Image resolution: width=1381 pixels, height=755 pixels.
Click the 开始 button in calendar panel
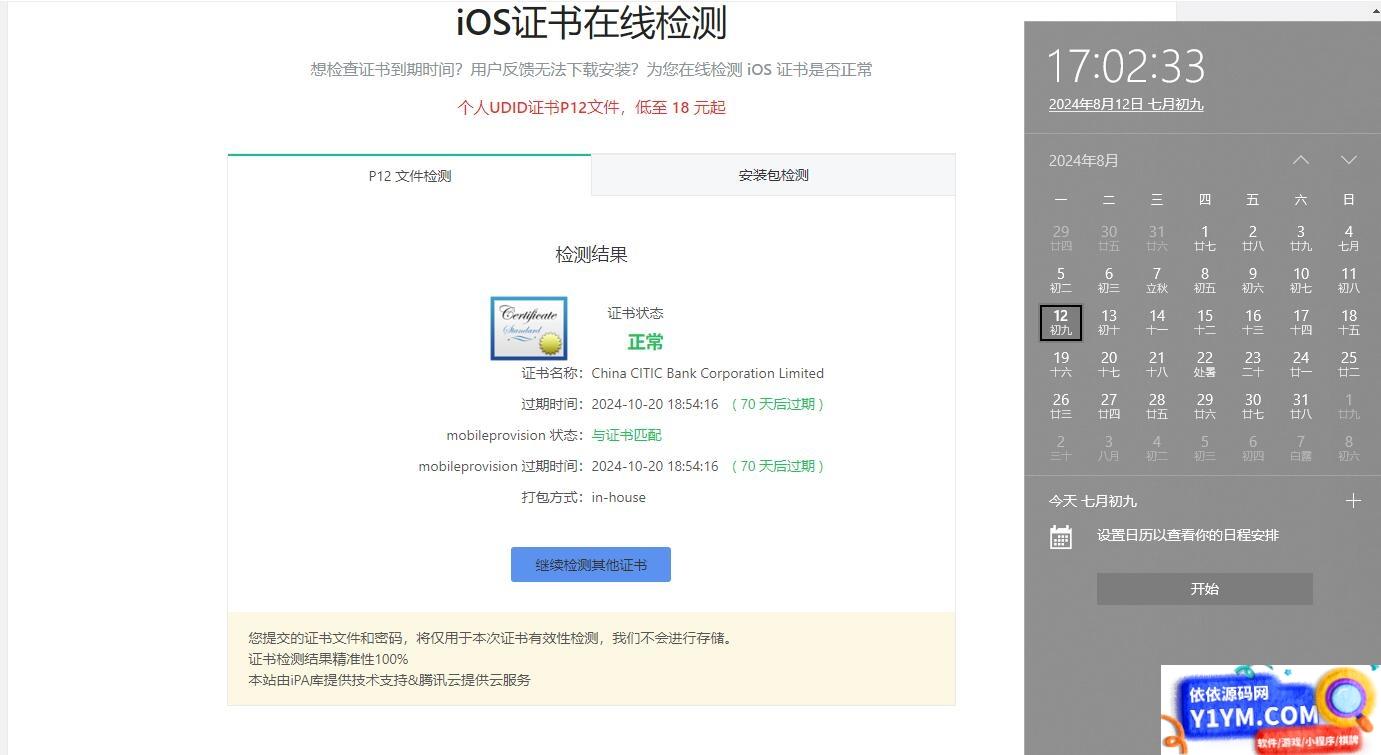[x=1204, y=589]
